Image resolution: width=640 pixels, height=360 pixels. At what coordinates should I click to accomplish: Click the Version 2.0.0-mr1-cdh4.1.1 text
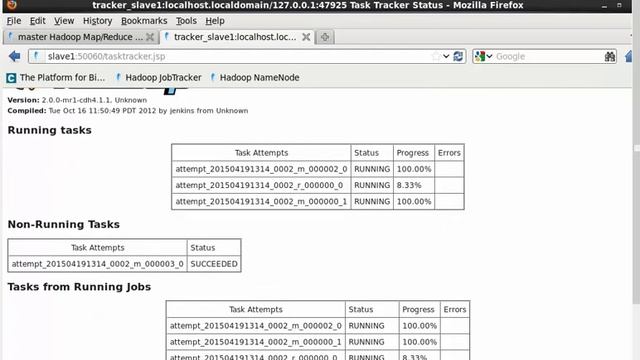pos(77,100)
